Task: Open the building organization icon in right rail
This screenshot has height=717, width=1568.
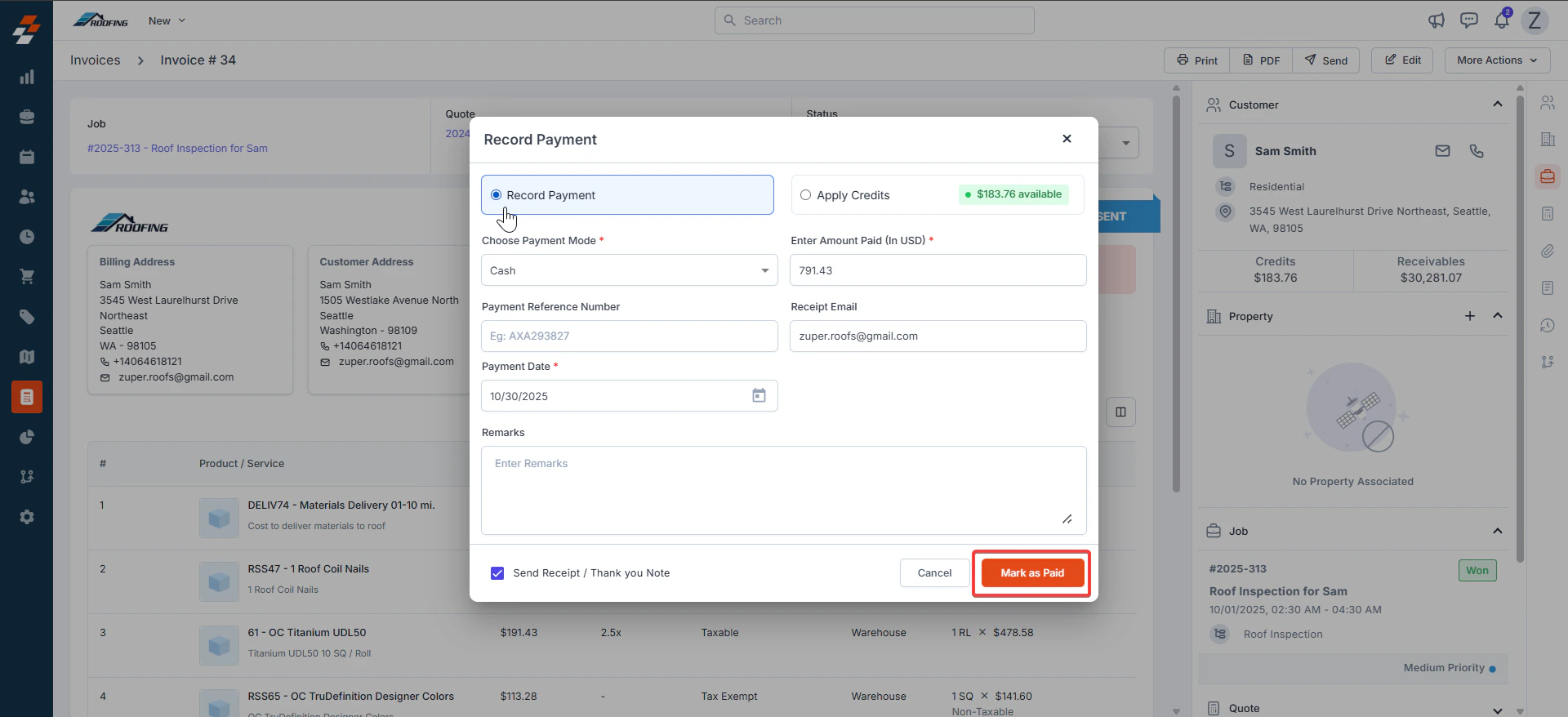Action: [1548, 140]
